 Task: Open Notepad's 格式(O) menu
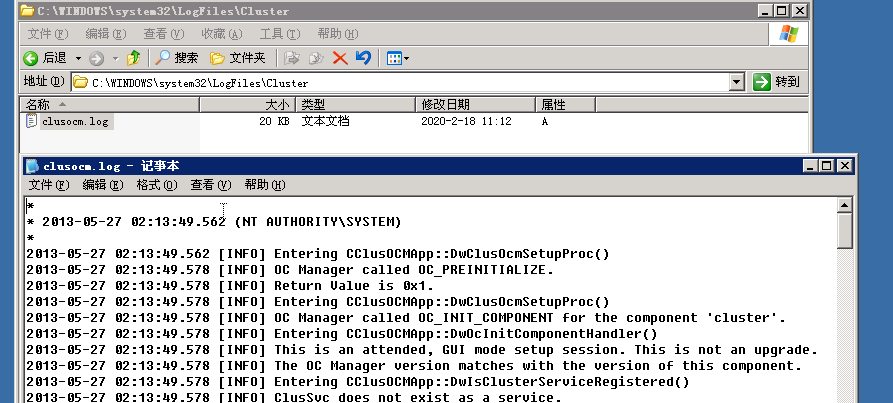coord(157,185)
